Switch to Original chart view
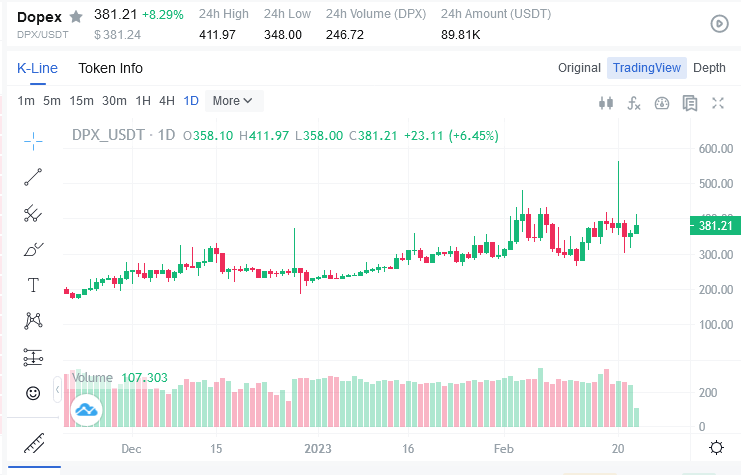Viewport: 741px width, 475px height. pos(579,68)
